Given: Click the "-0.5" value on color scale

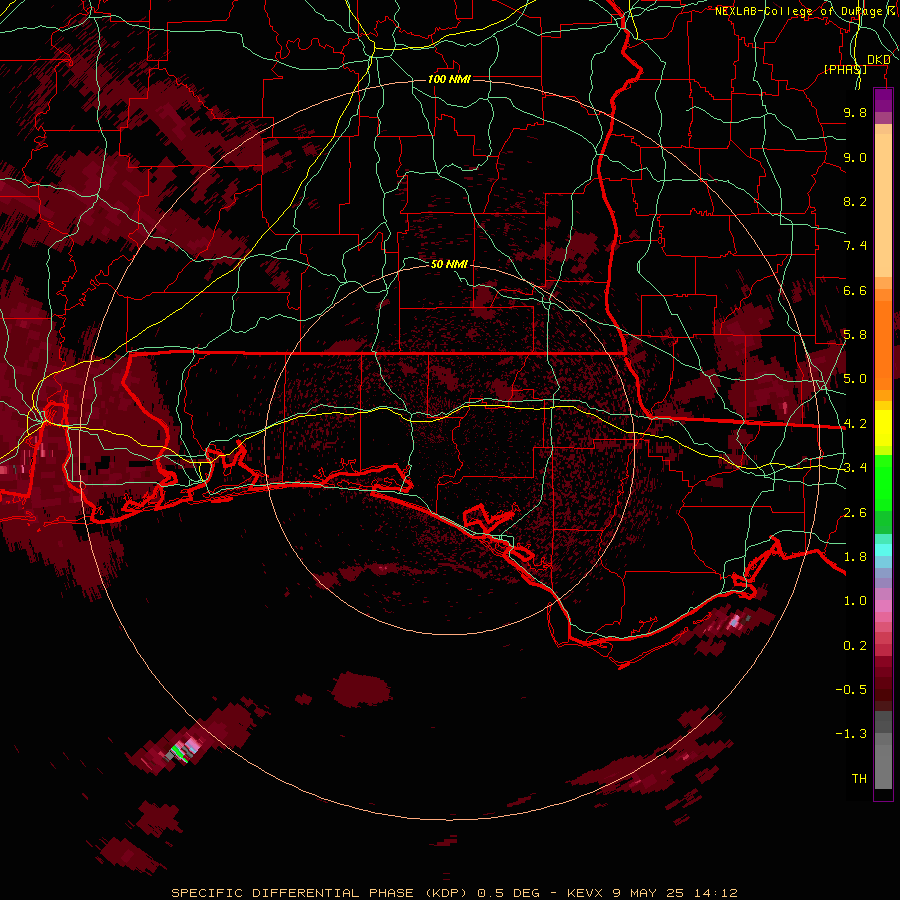Looking at the screenshot, I should [851, 690].
